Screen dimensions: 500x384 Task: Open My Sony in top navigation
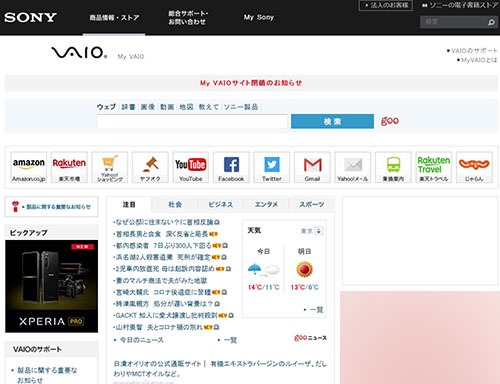pos(259,17)
